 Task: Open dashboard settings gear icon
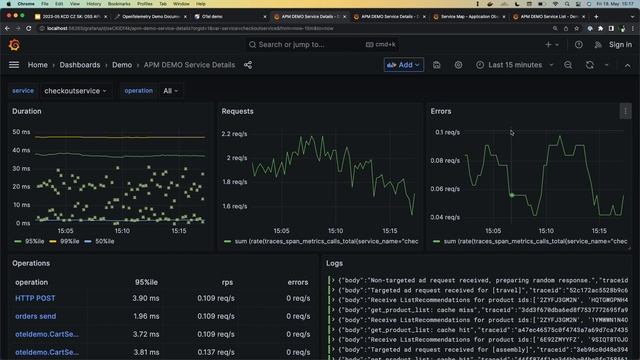(458, 65)
